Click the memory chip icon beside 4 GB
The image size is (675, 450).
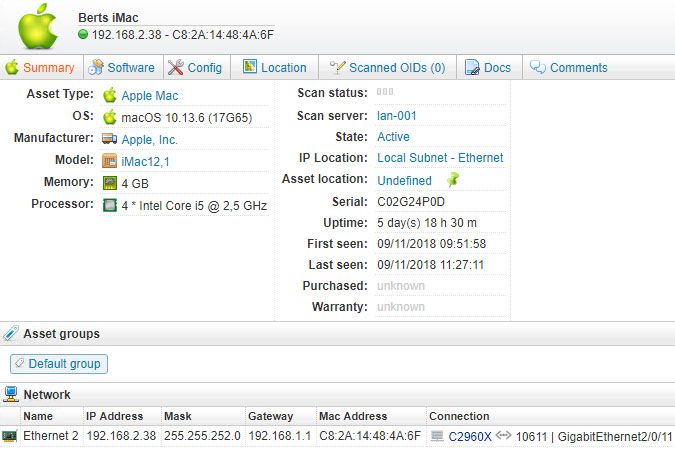(x=110, y=183)
